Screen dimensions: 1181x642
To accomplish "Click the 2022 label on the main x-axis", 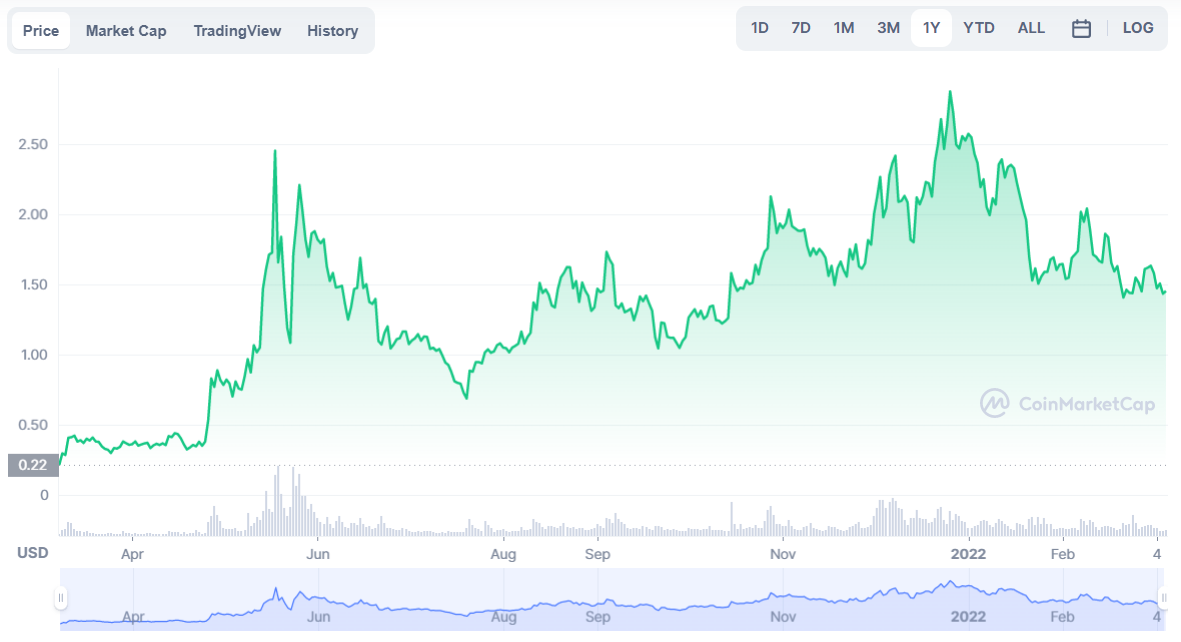I will pyautogui.click(x=968, y=554).
